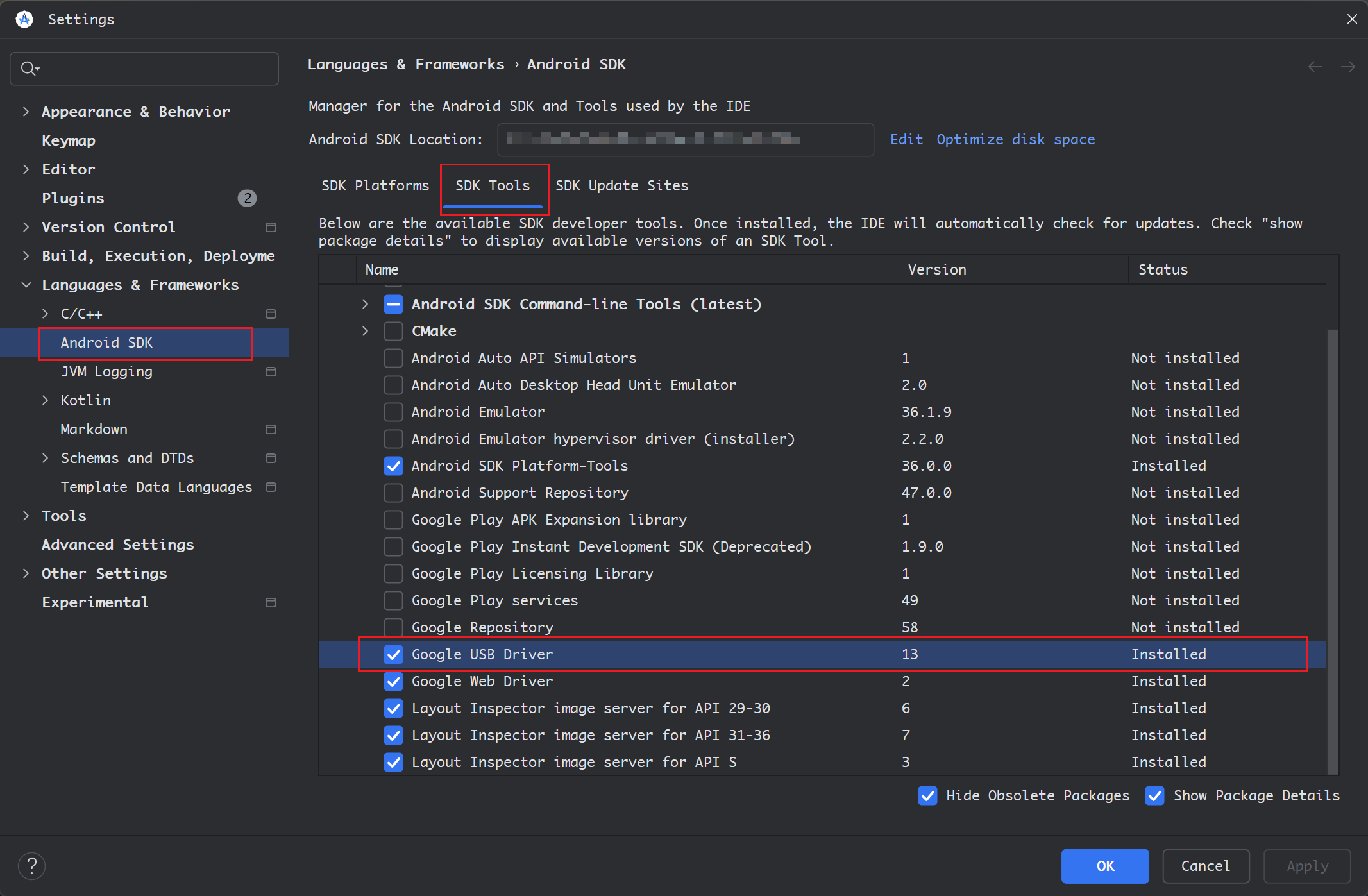Image resolution: width=1368 pixels, height=896 pixels.
Task: Click the Edit SDK location link
Action: click(906, 140)
